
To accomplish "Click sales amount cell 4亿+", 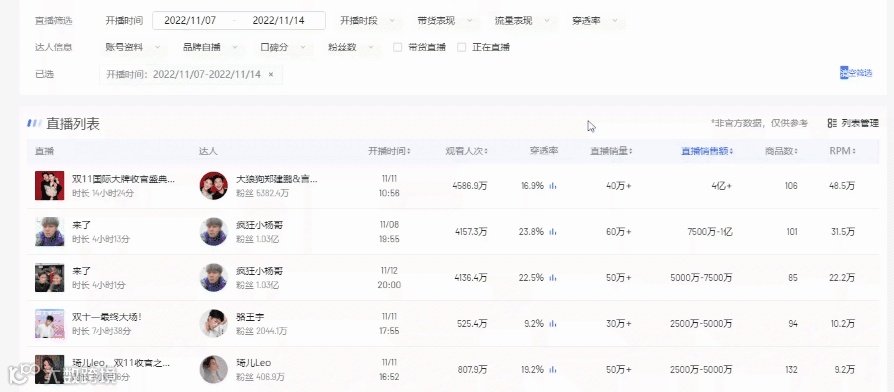I will pyautogui.click(x=721, y=186).
